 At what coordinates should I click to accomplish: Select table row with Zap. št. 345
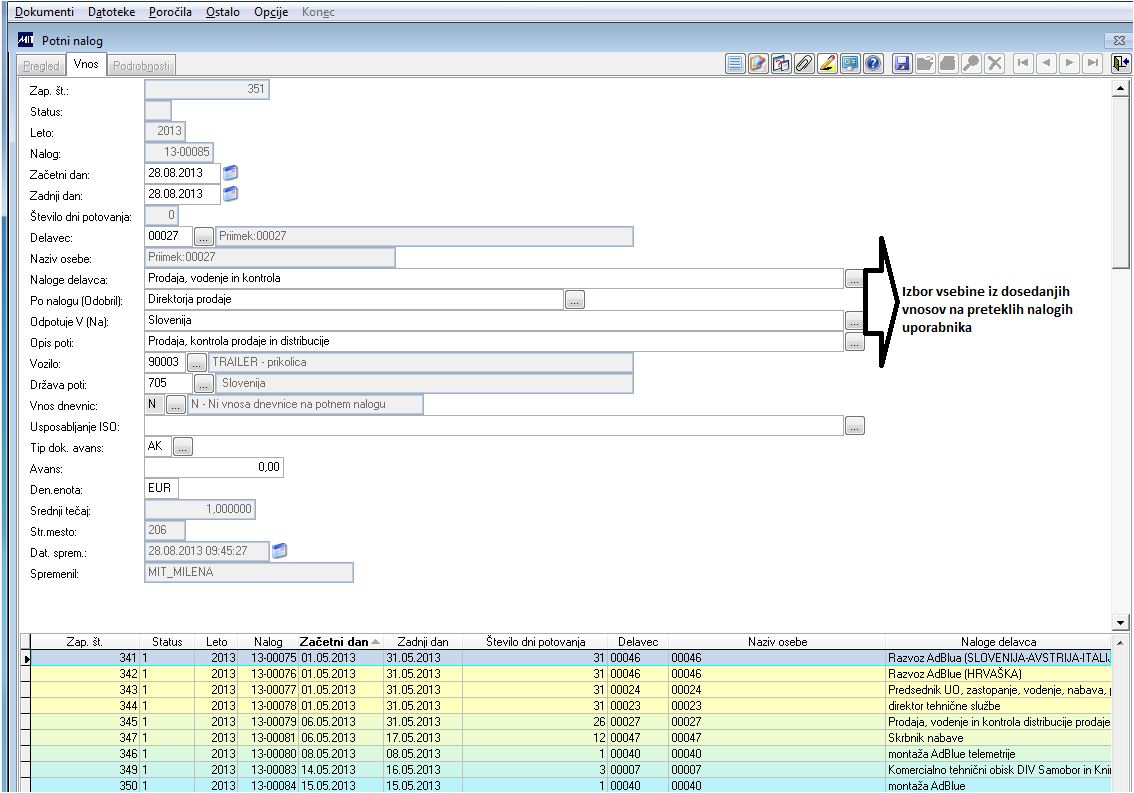pyautogui.click(x=100, y=722)
